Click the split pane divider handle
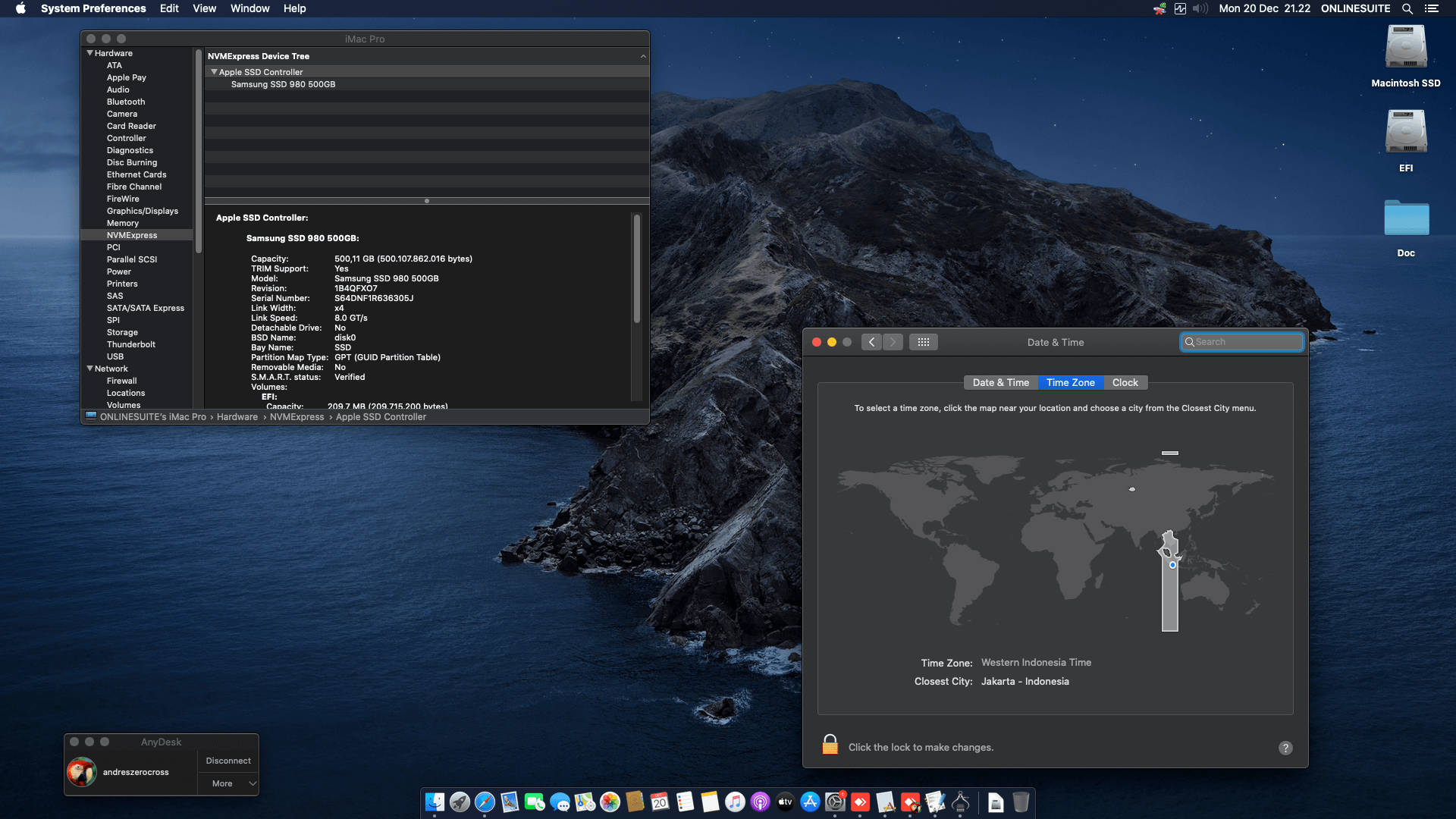1456x819 pixels. point(427,201)
